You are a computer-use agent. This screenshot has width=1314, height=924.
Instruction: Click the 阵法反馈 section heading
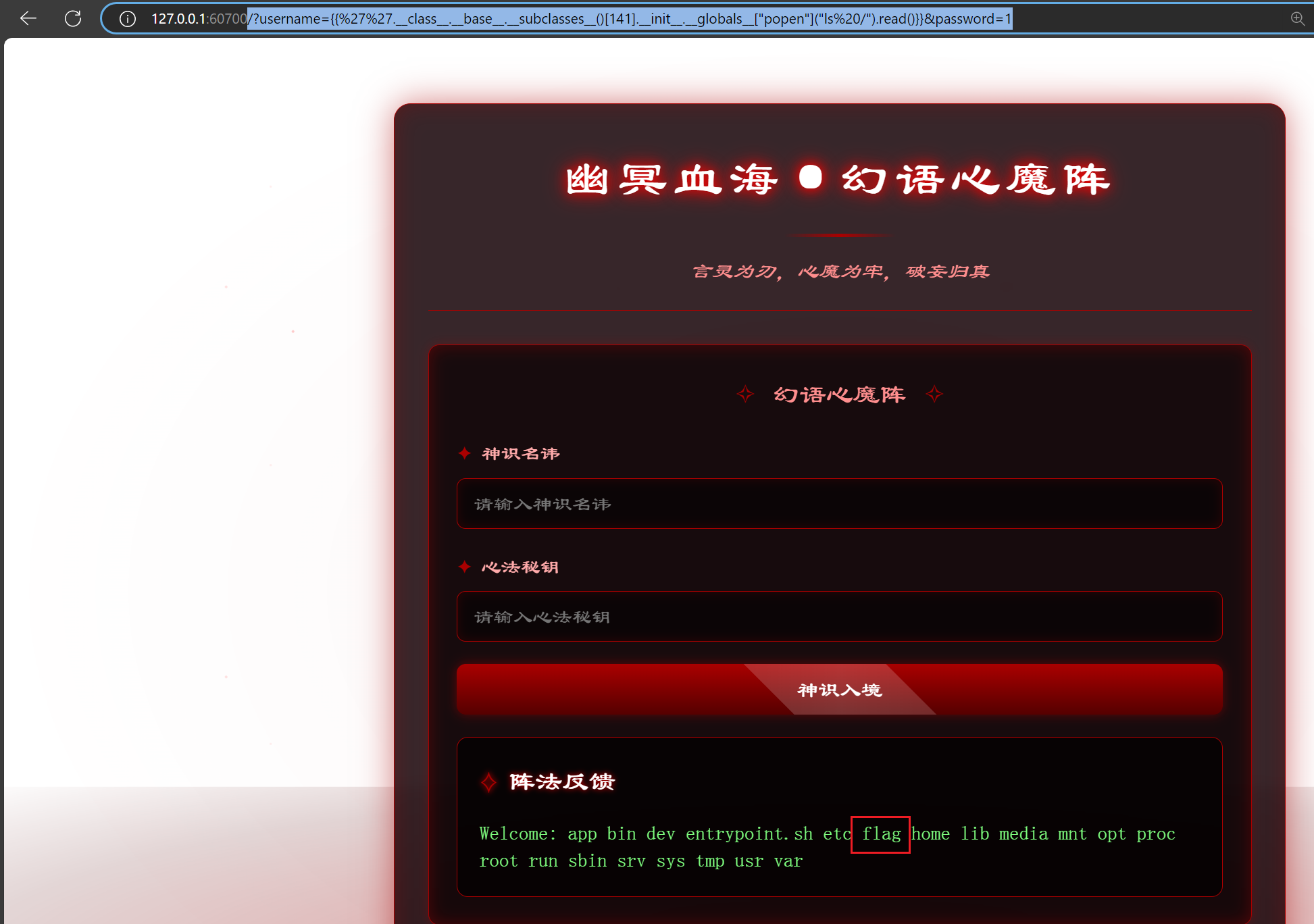point(562,781)
